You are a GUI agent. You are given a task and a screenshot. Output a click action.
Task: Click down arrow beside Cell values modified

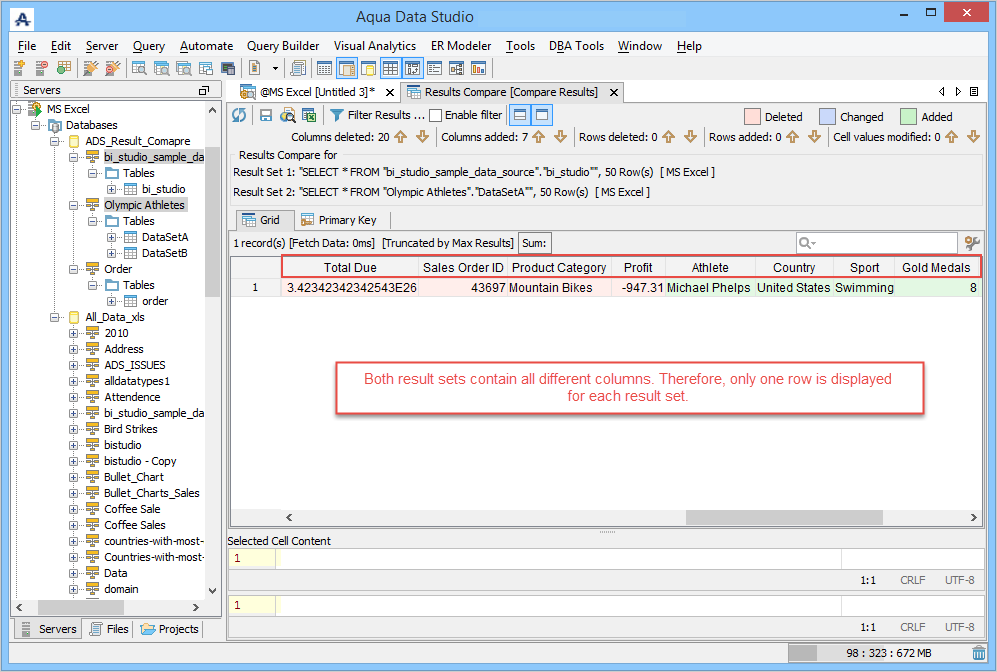[973, 137]
